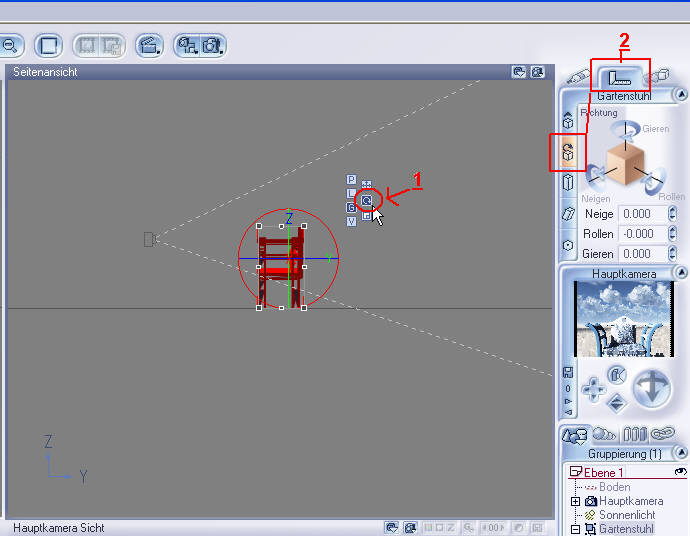Image resolution: width=690 pixels, height=536 pixels.
Task: Click the Gieren value input field
Action: click(642, 253)
